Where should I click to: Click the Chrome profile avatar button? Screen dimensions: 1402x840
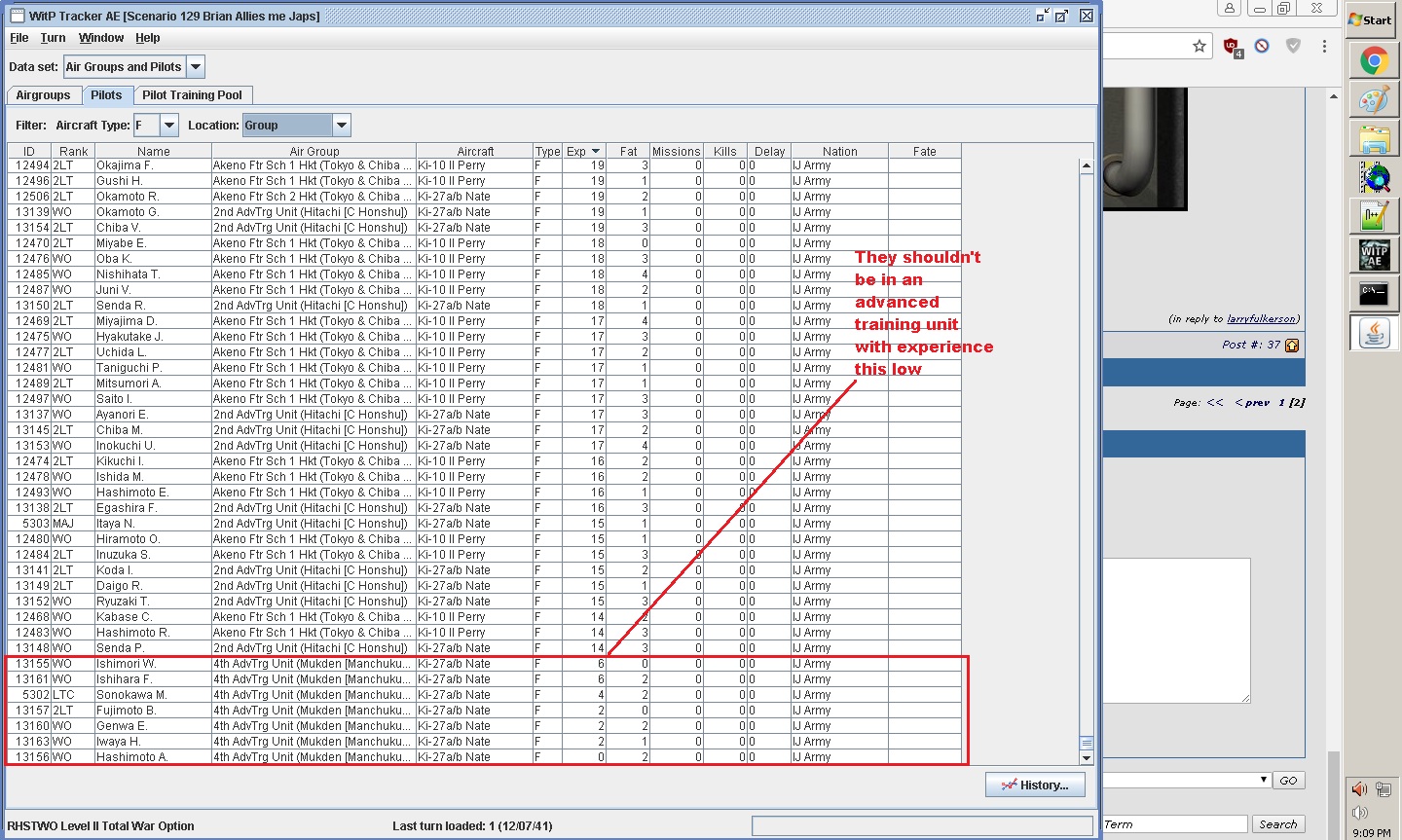(1230, 8)
